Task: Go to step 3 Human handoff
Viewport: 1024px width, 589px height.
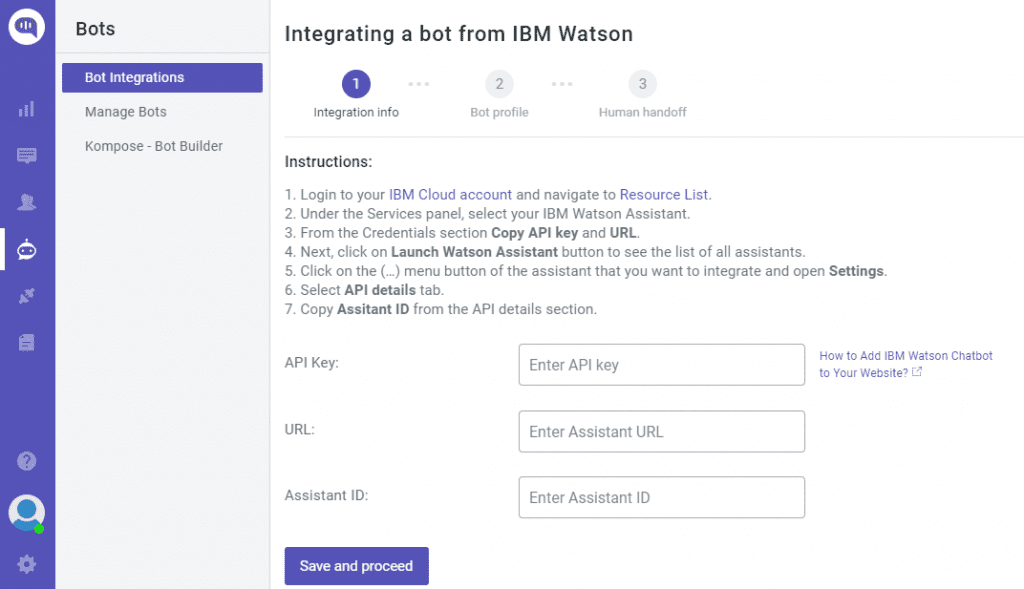Action: pyautogui.click(x=643, y=84)
